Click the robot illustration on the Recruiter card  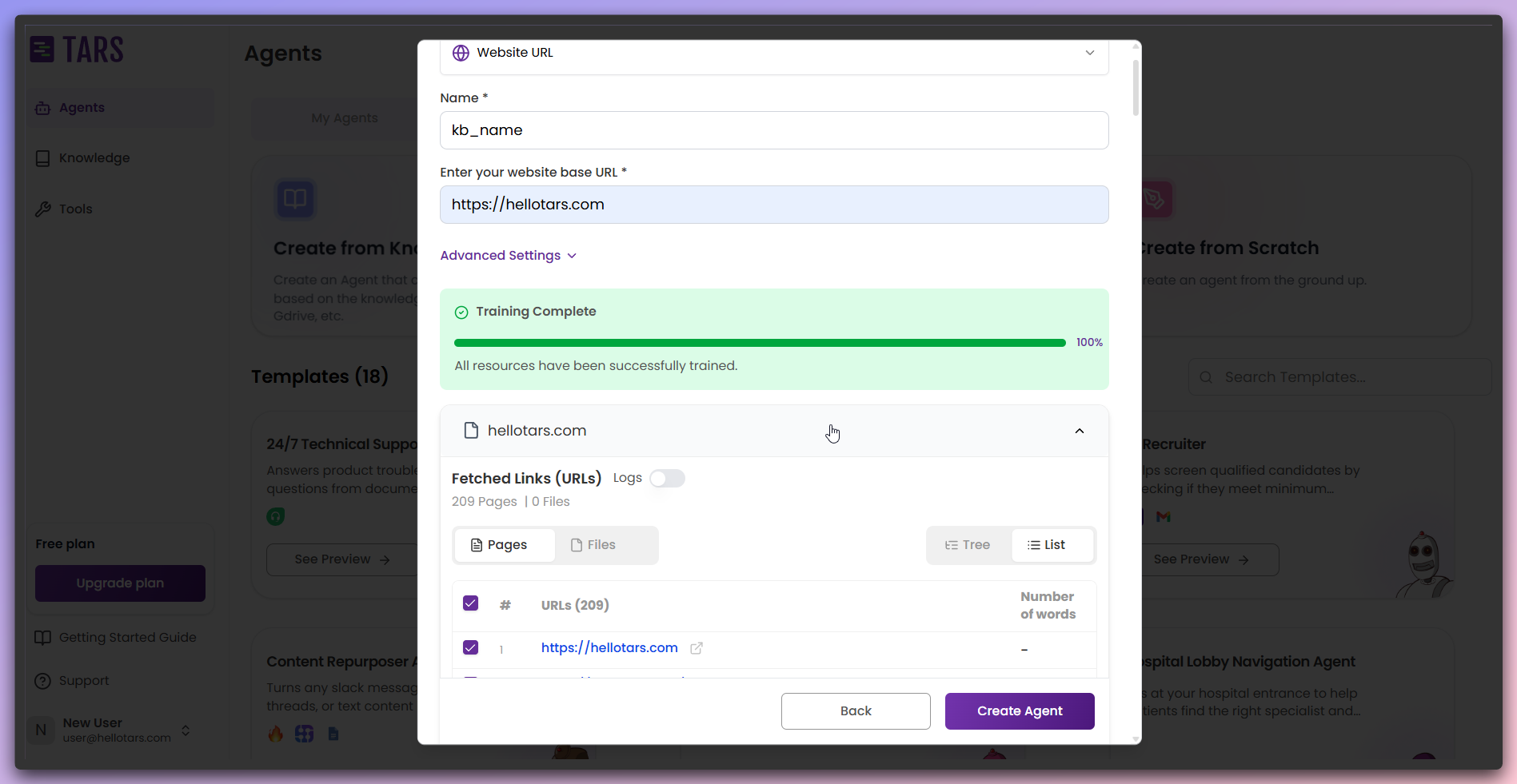coord(1424,565)
